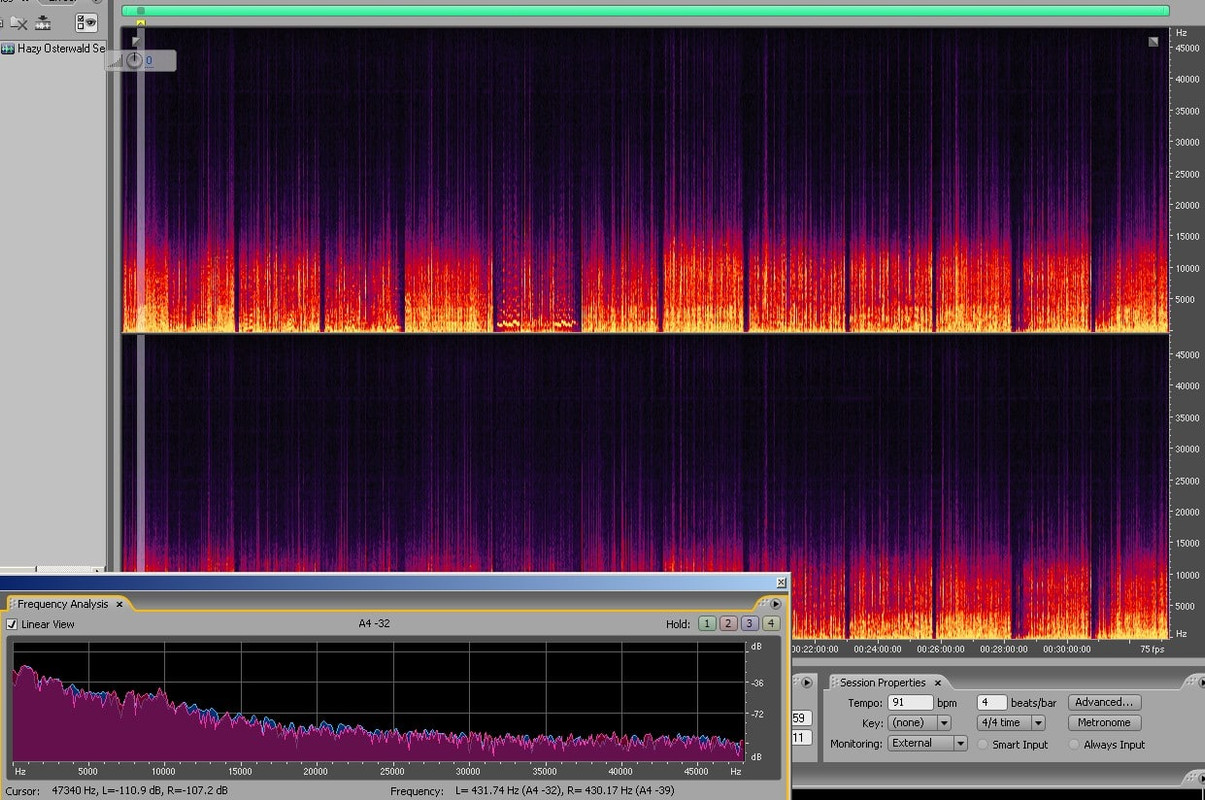Select the Frequency Analysis tab
This screenshot has height=800, width=1205.
click(63, 604)
